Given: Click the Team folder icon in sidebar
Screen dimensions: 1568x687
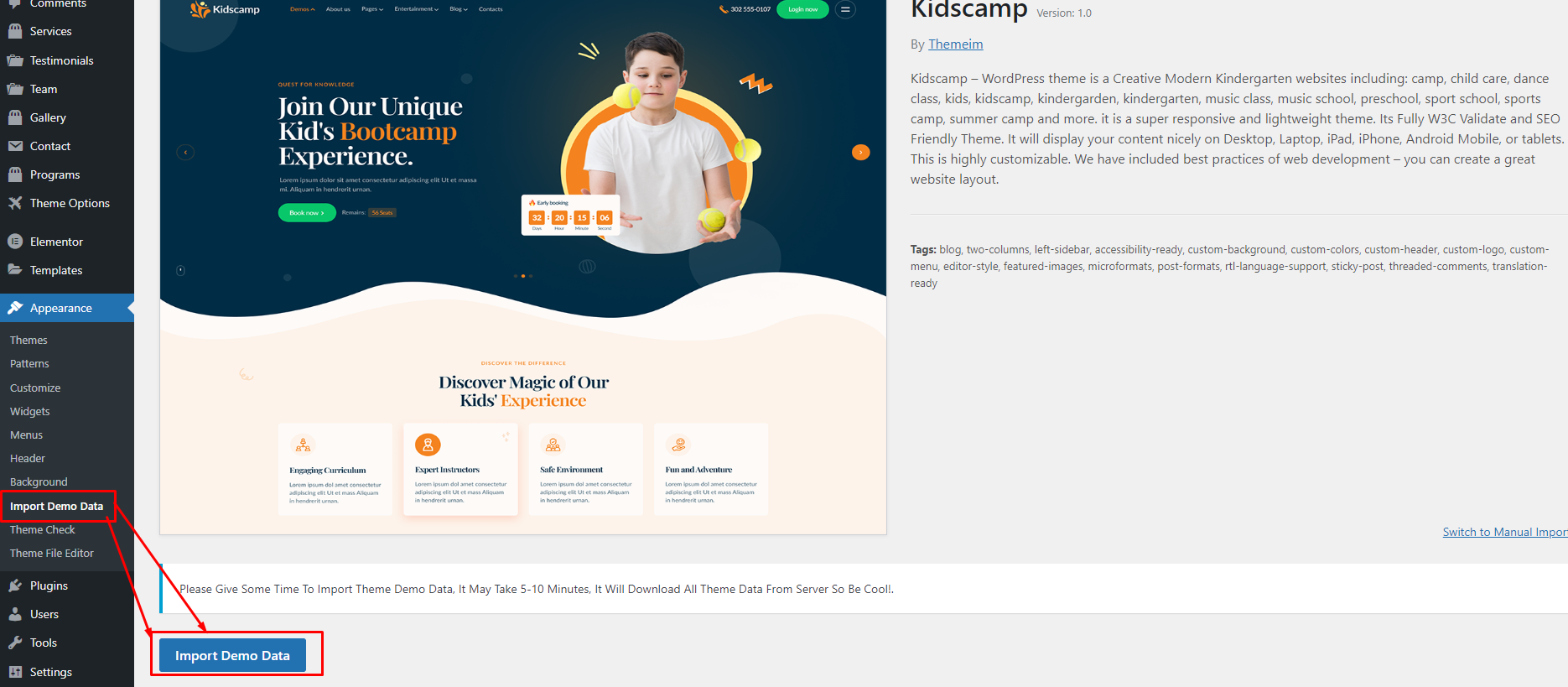Looking at the screenshot, I should coord(15,89).
